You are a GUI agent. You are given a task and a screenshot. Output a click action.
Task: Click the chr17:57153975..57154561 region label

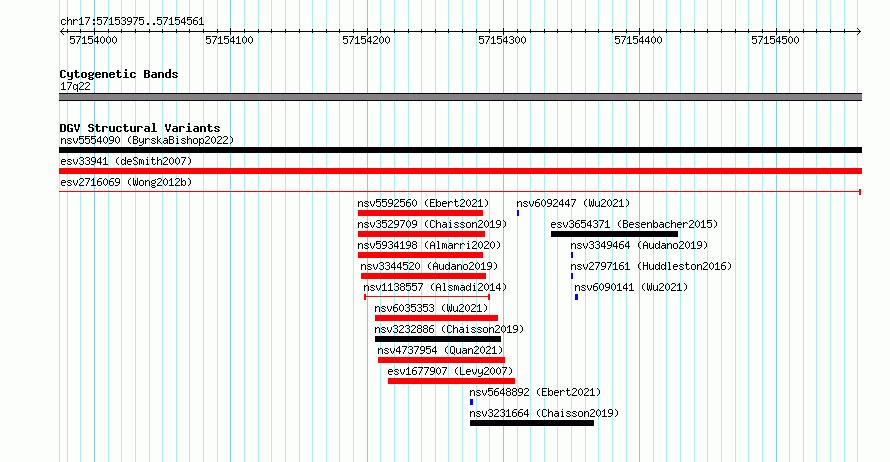tap(132, 22)
